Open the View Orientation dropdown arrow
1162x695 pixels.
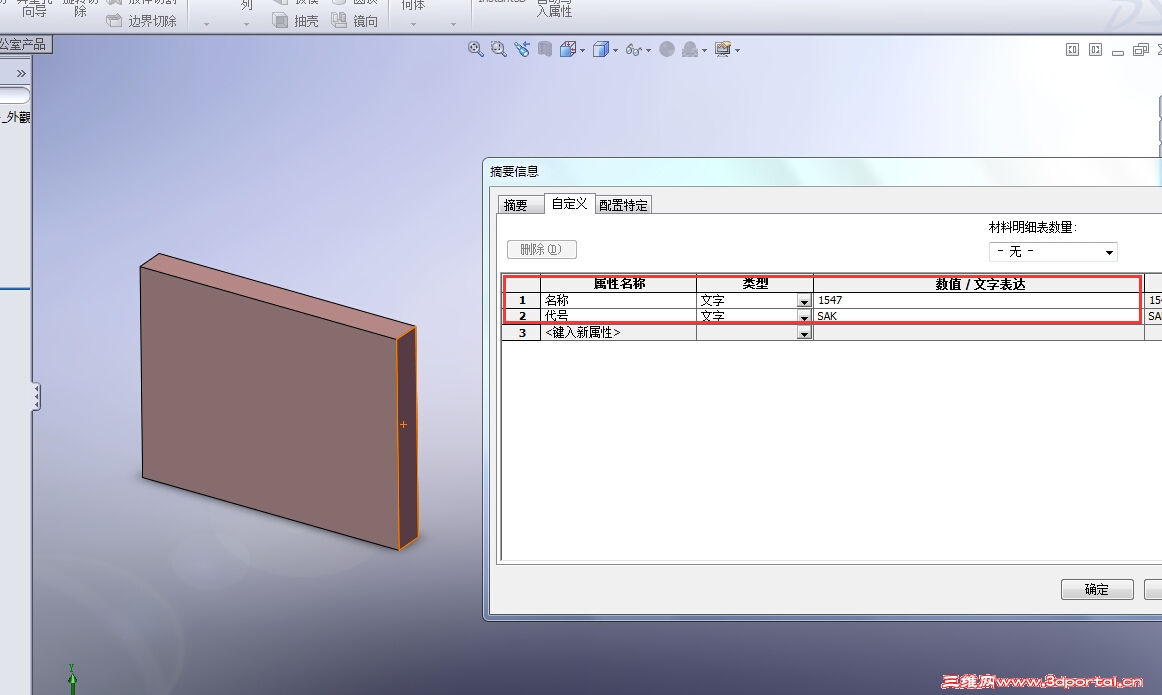pos(582,50)
